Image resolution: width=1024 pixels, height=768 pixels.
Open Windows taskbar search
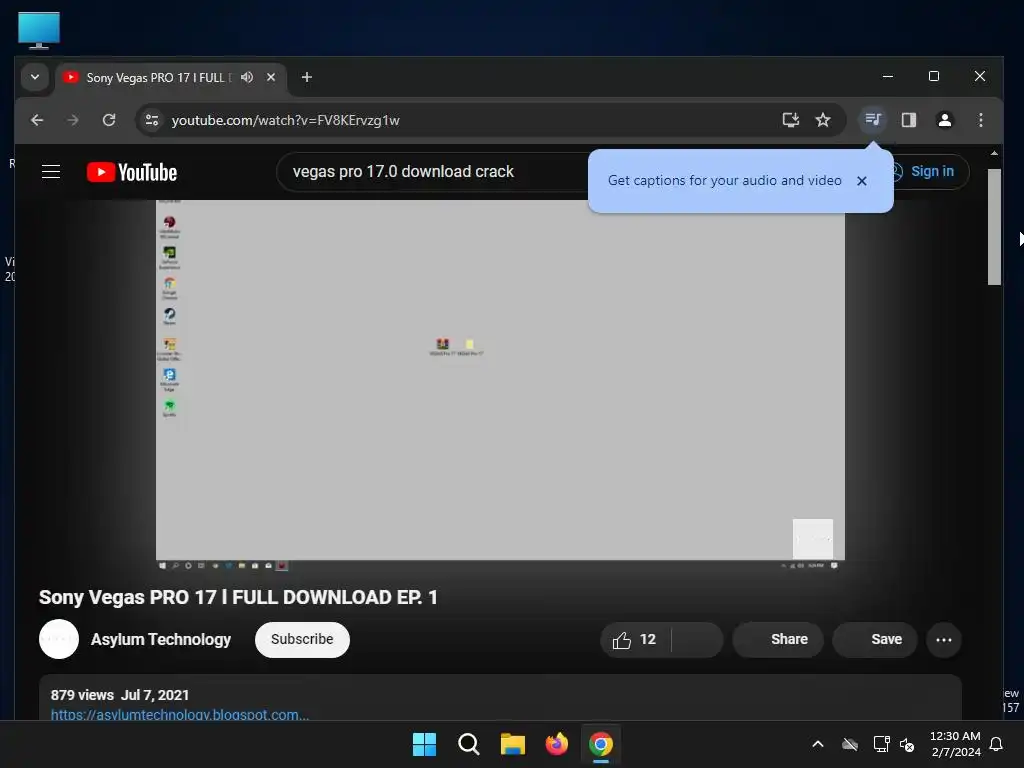tap(469, 744)
